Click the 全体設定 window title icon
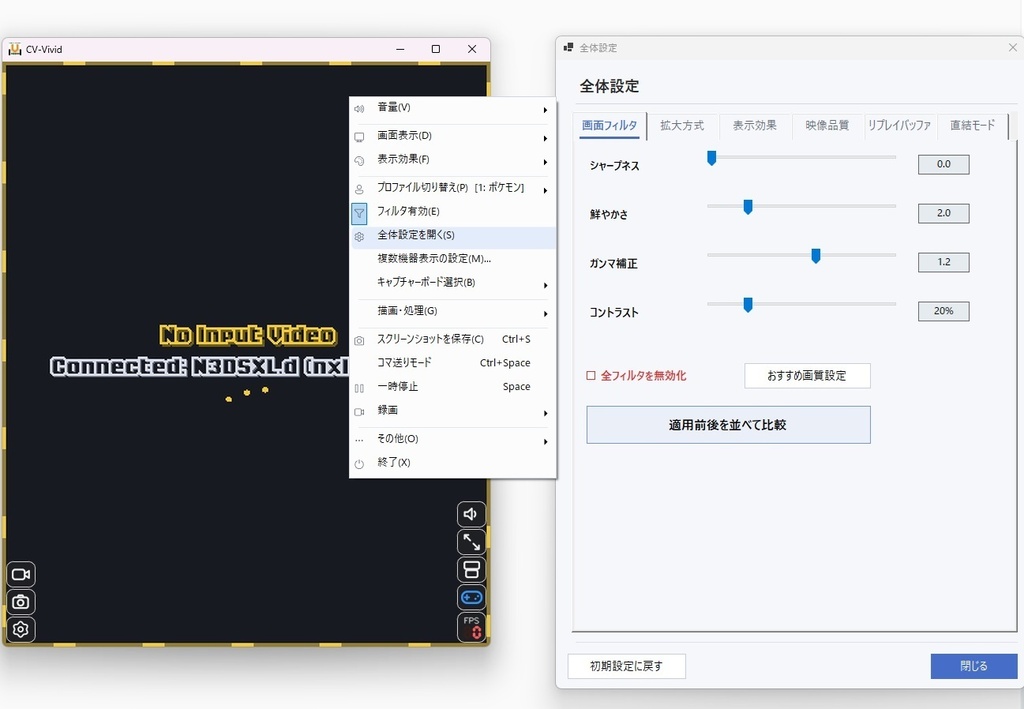Screen dimensions: 1024x709 click(x=568, y=48)
